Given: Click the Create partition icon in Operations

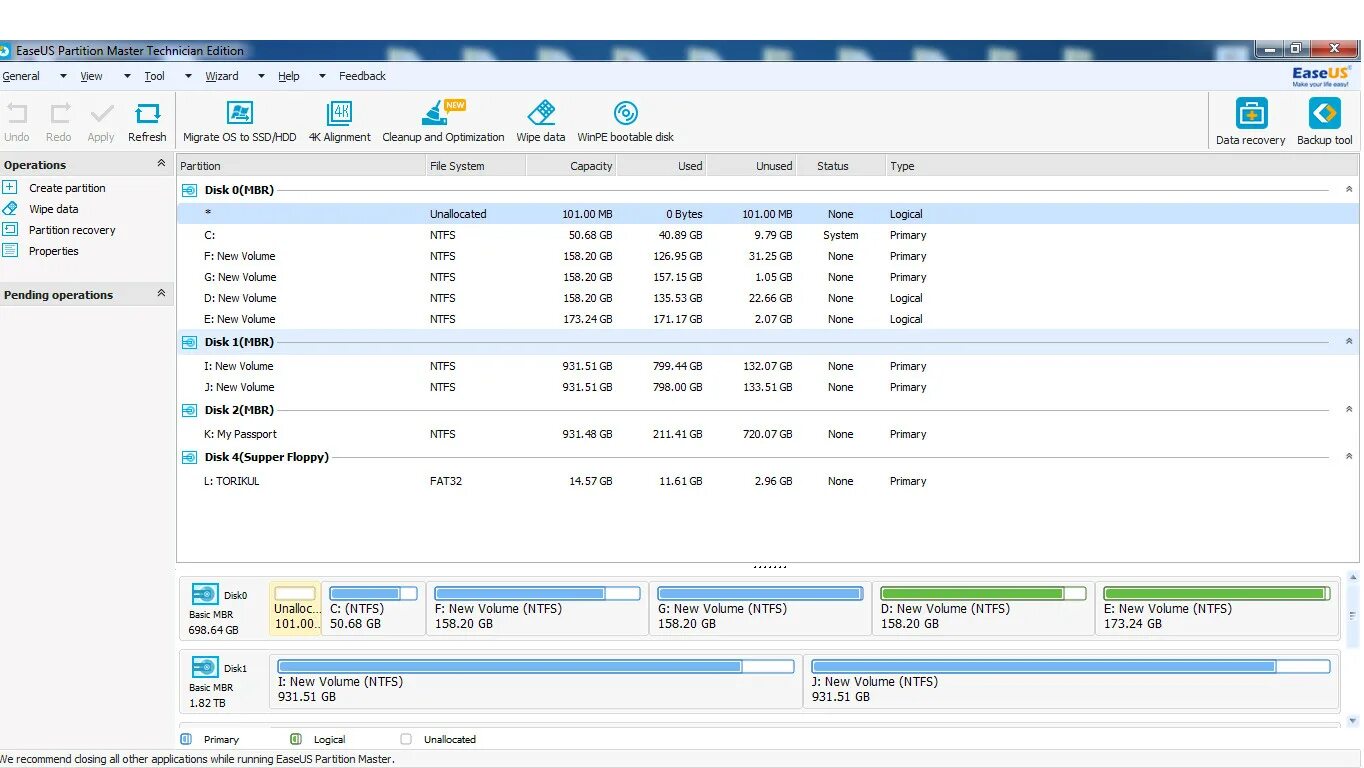Looking at the screenshot, I should tap(10, 187).
